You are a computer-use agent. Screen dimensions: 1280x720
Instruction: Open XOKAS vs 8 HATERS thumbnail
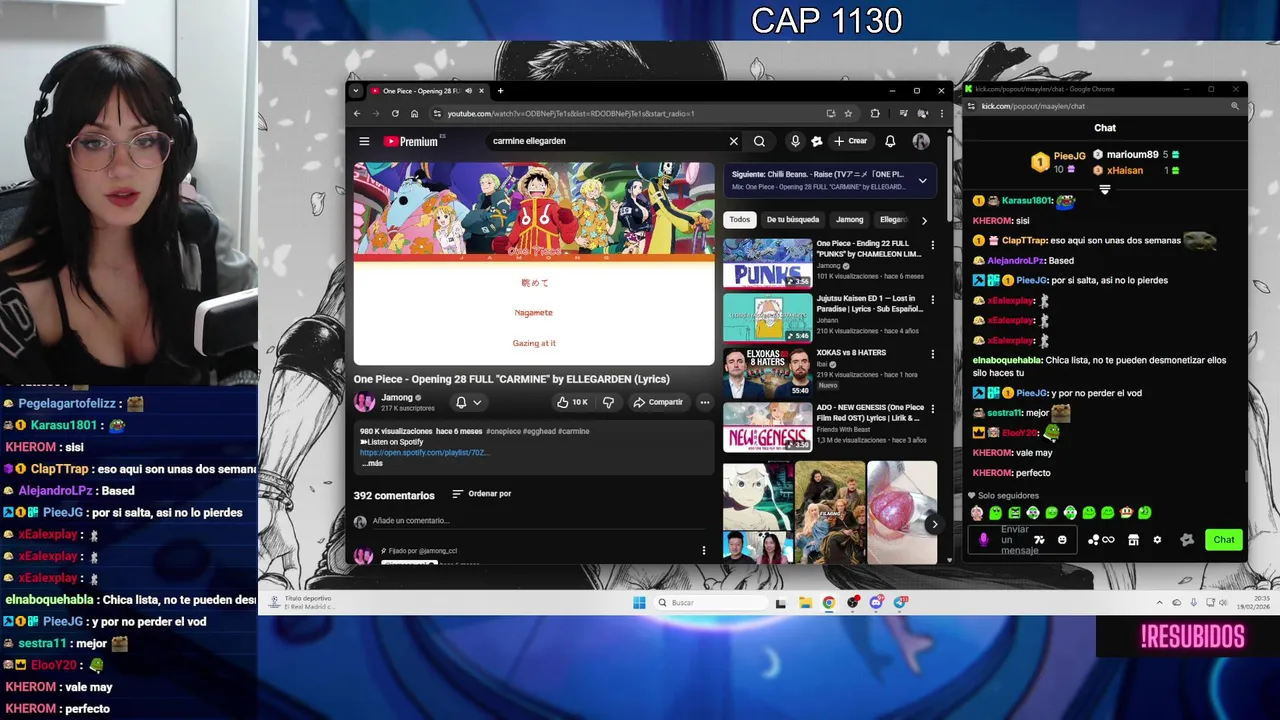pyautogui.click(x=768, y=372)
